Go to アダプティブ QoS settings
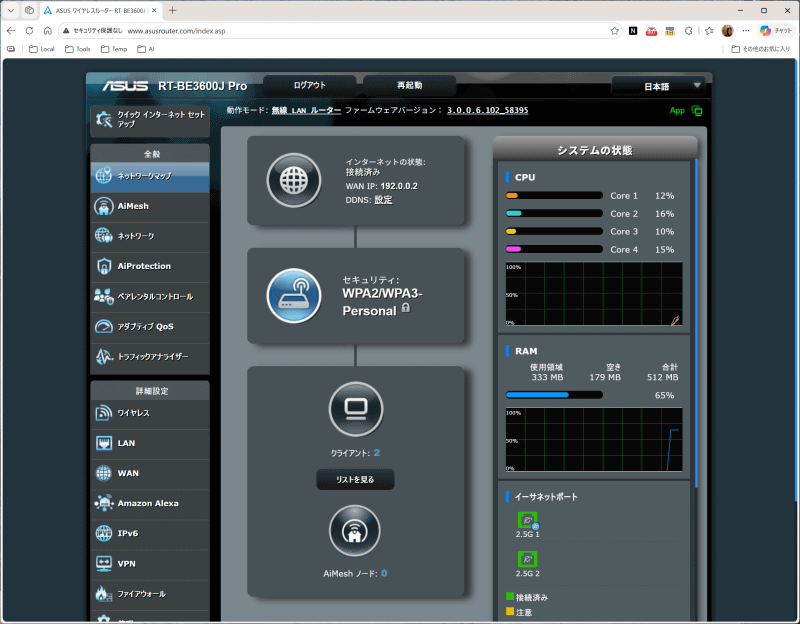800x624 pixels. (x=150, y=327)
